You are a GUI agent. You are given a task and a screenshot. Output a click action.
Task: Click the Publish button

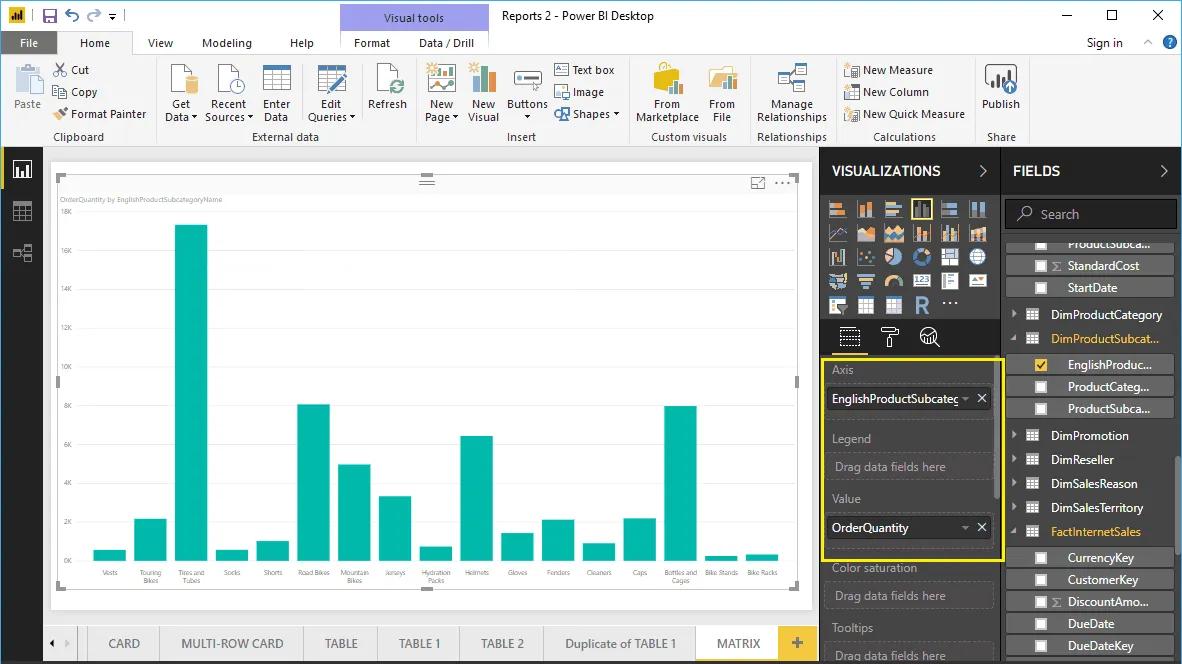(x=999, y=89)
